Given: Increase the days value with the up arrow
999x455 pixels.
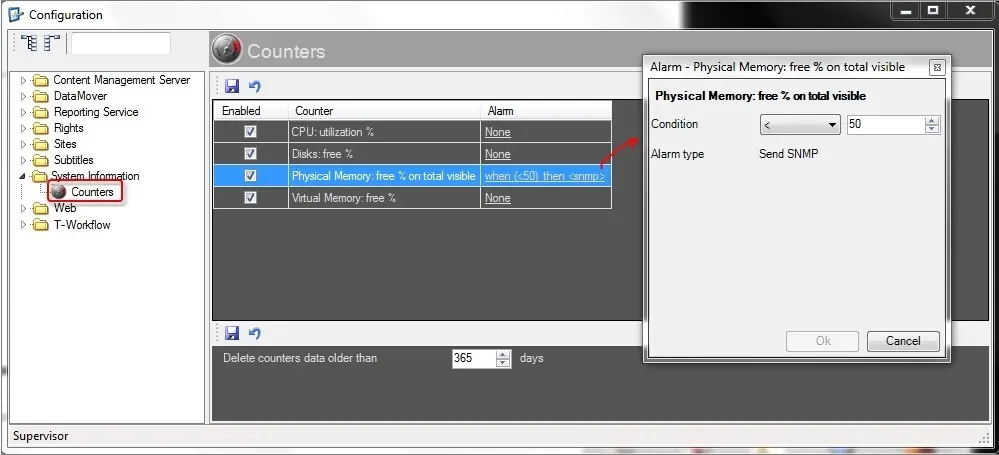Looking at the screenshot, I should pyautogui.click(x=503, y=354).
